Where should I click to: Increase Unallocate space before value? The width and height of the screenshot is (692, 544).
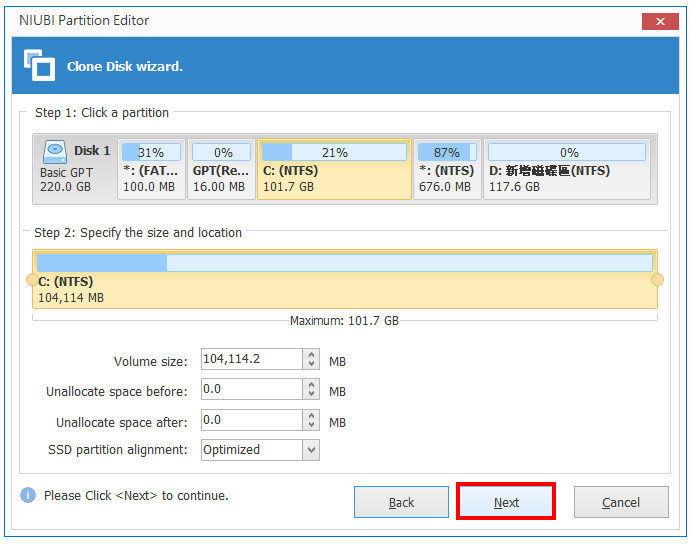(x=311, y=384)
